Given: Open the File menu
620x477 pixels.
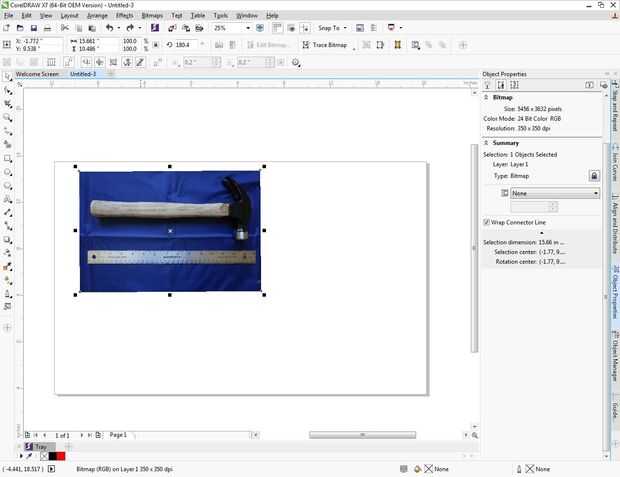Looking at the screenshot, I should click(x=9, y=15).
